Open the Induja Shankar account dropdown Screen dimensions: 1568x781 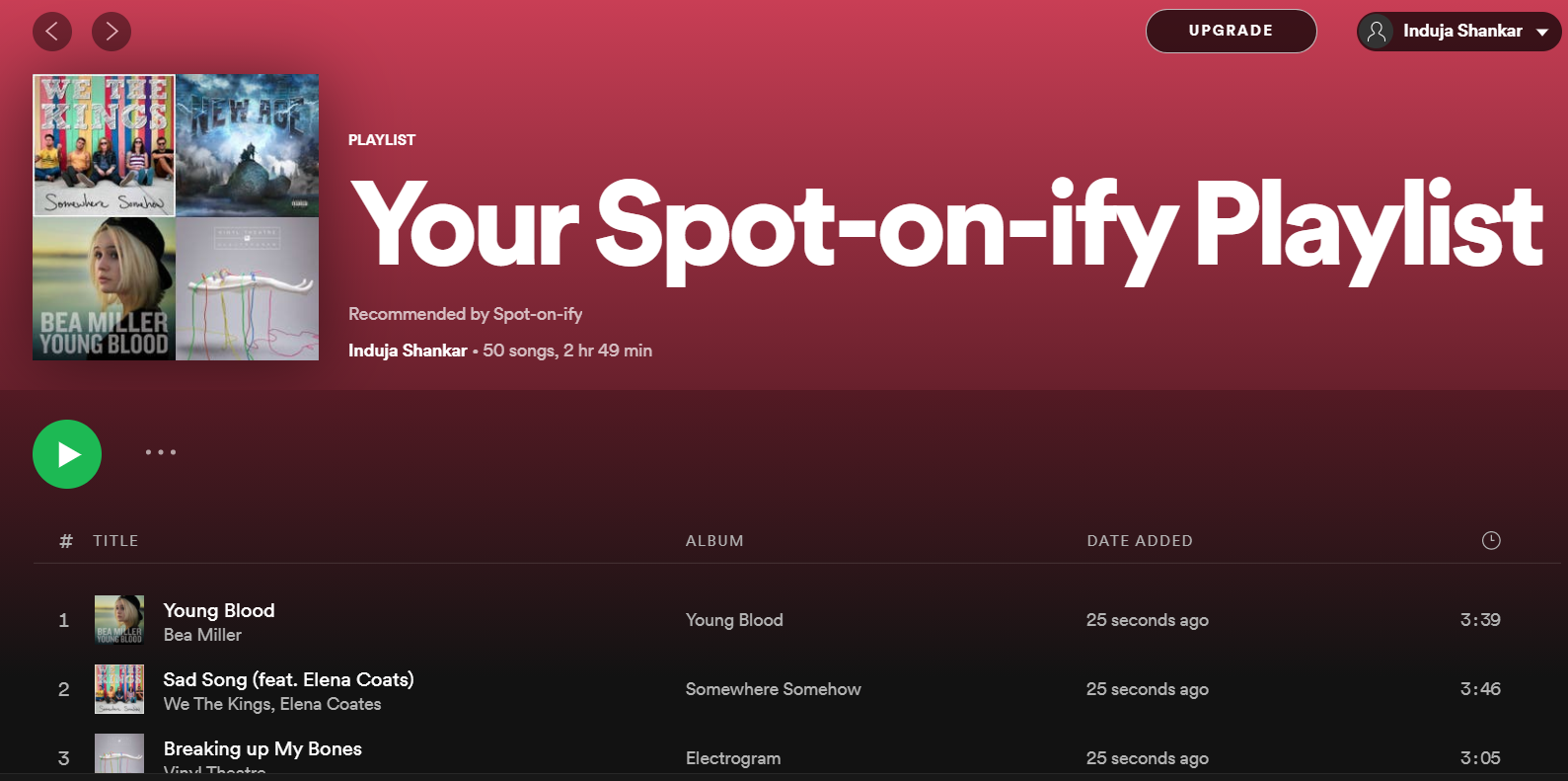click(x=1458, y=31)
